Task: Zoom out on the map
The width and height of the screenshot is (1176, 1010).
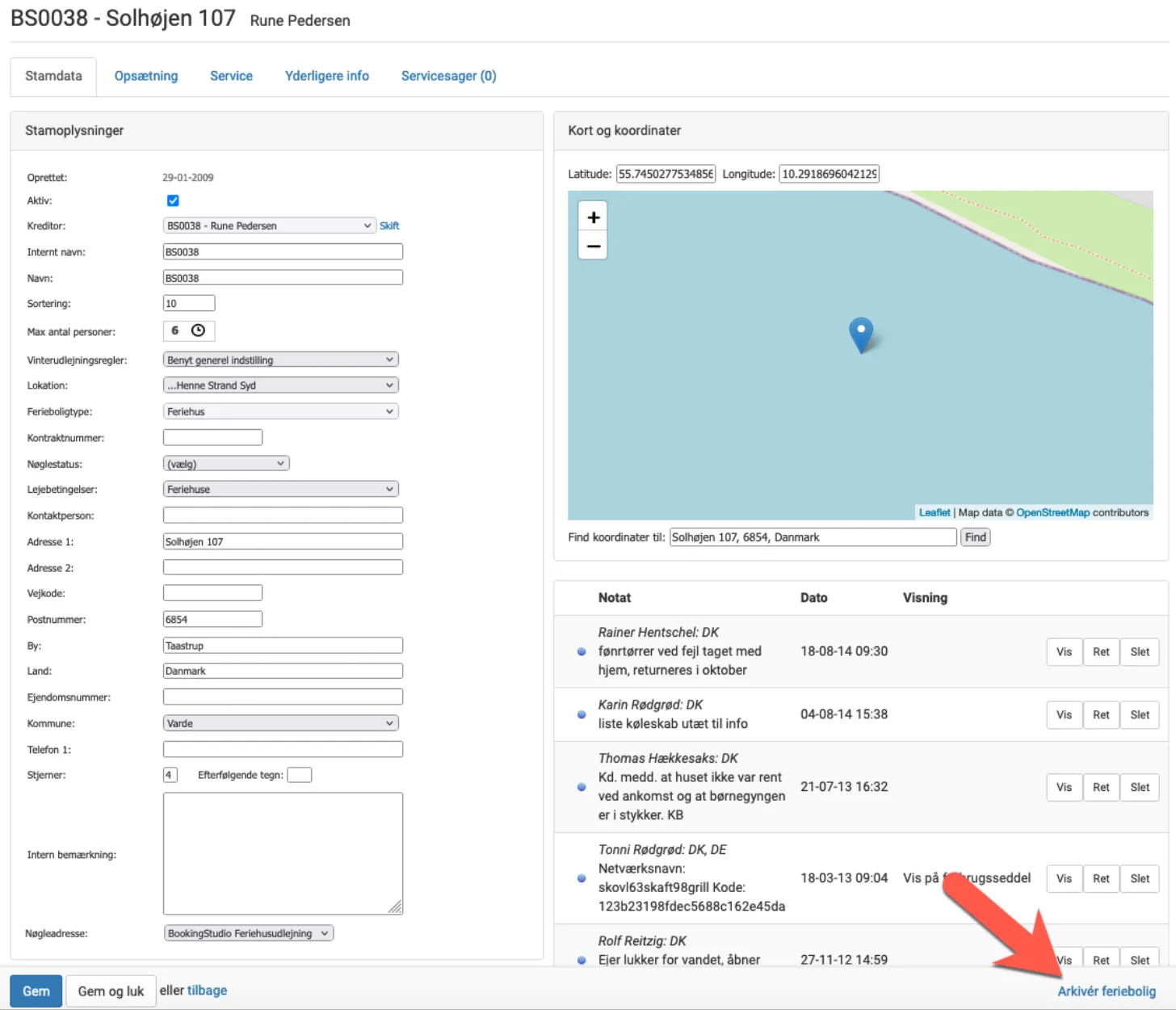Action: 593,246
